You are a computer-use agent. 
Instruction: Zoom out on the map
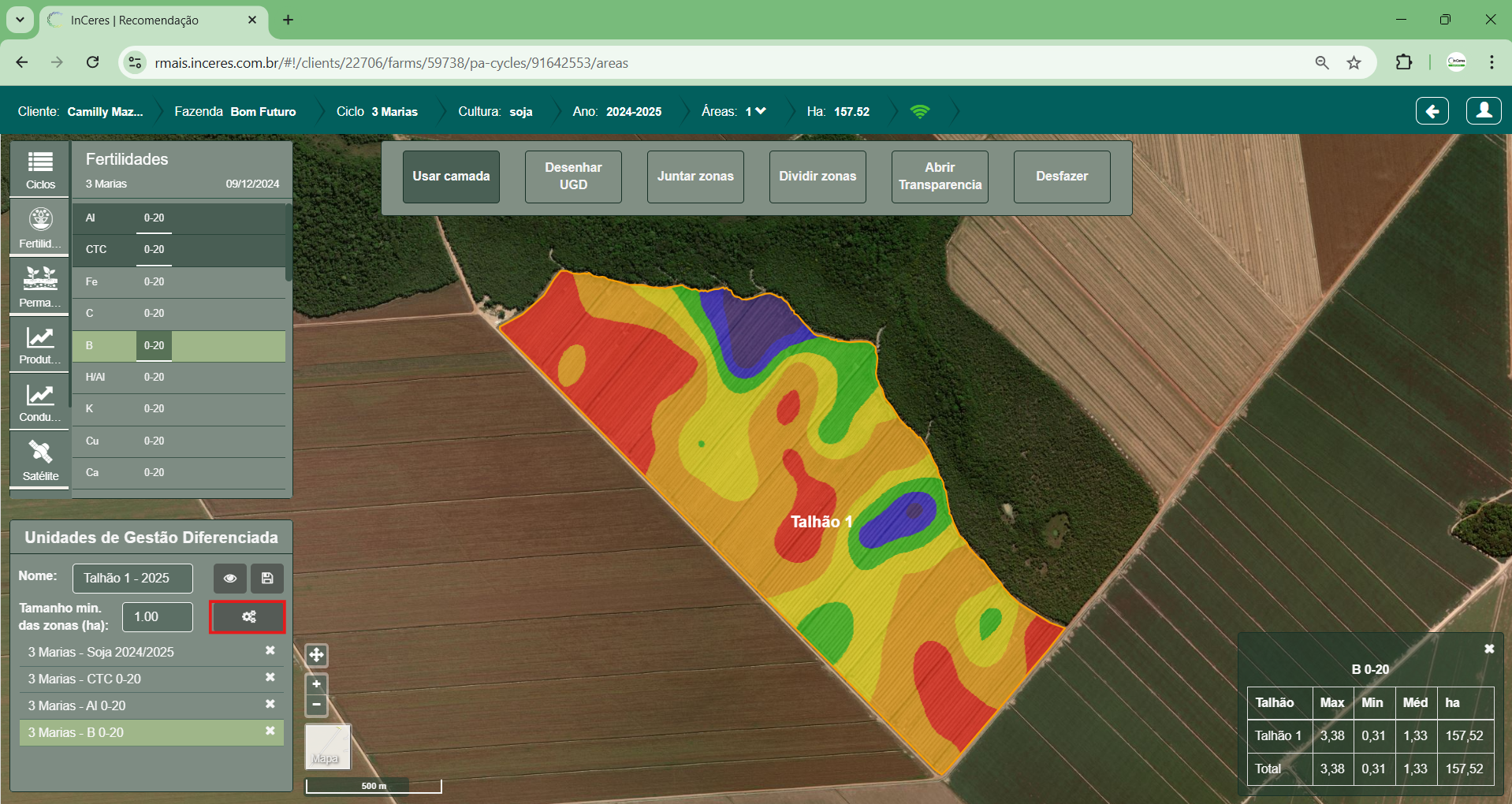coord(316,705)
